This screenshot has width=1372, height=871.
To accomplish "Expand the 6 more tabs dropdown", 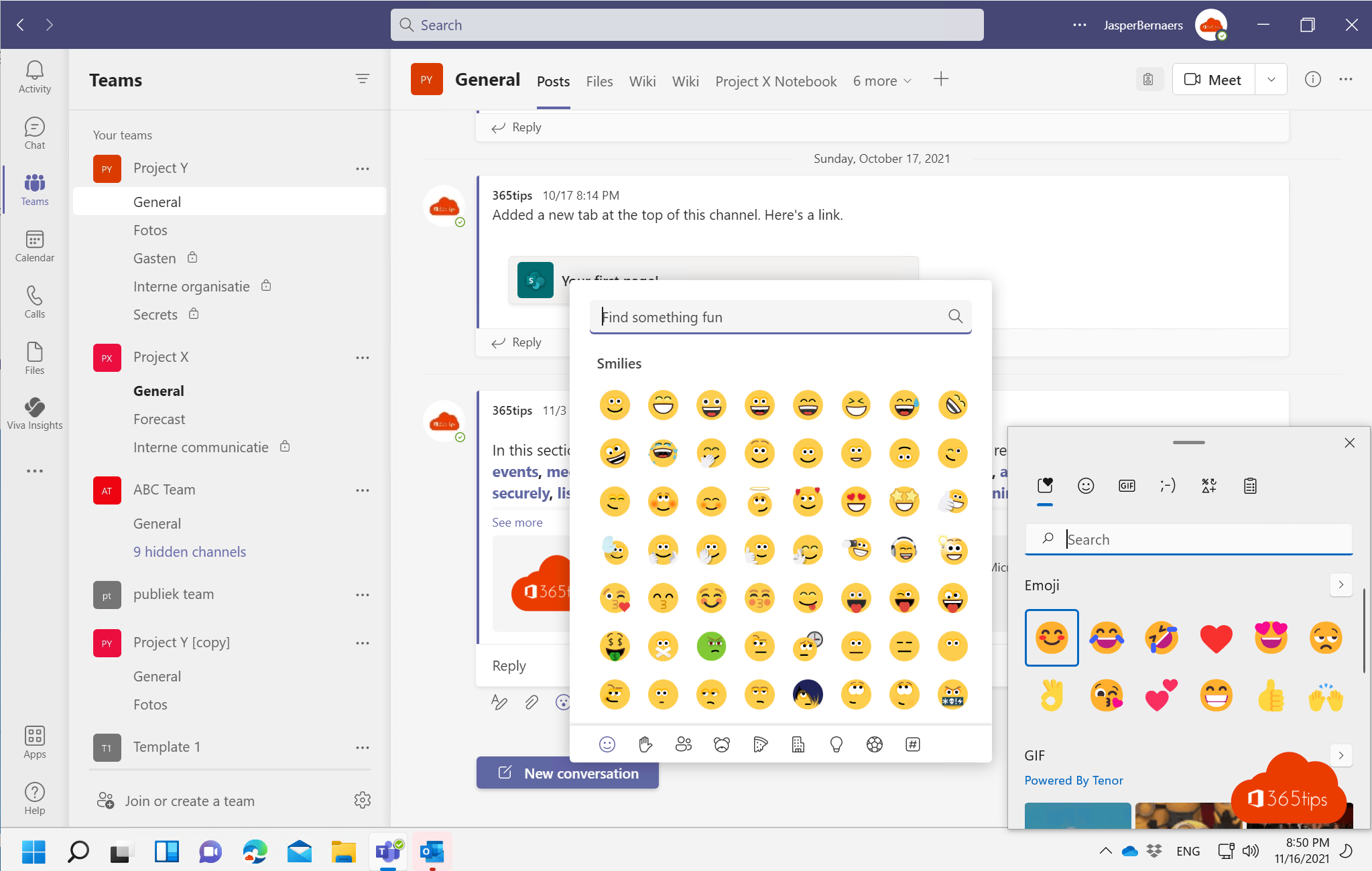I will (882, 81).
